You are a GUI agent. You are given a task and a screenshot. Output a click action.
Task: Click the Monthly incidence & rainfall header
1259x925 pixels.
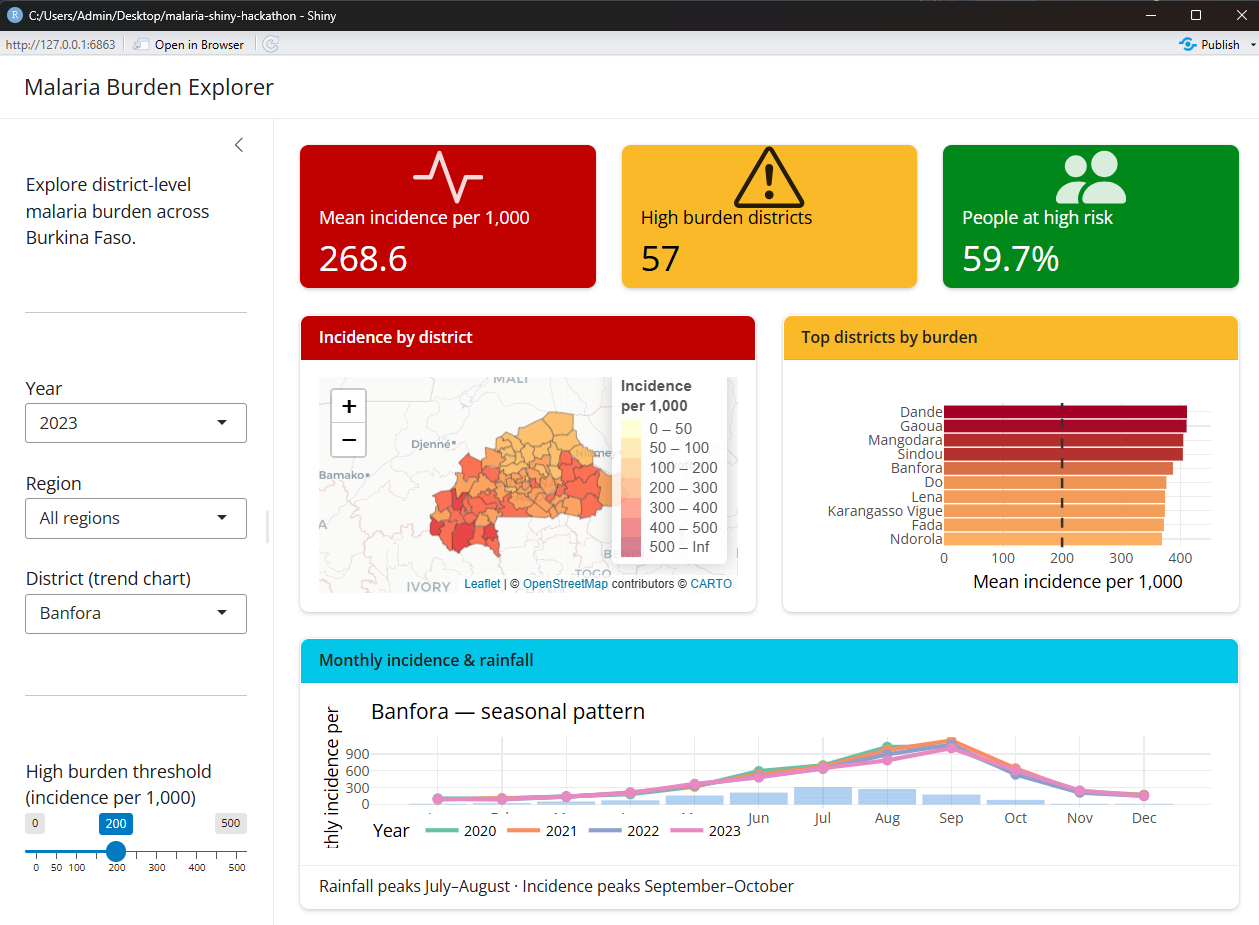tap(769, 660)
